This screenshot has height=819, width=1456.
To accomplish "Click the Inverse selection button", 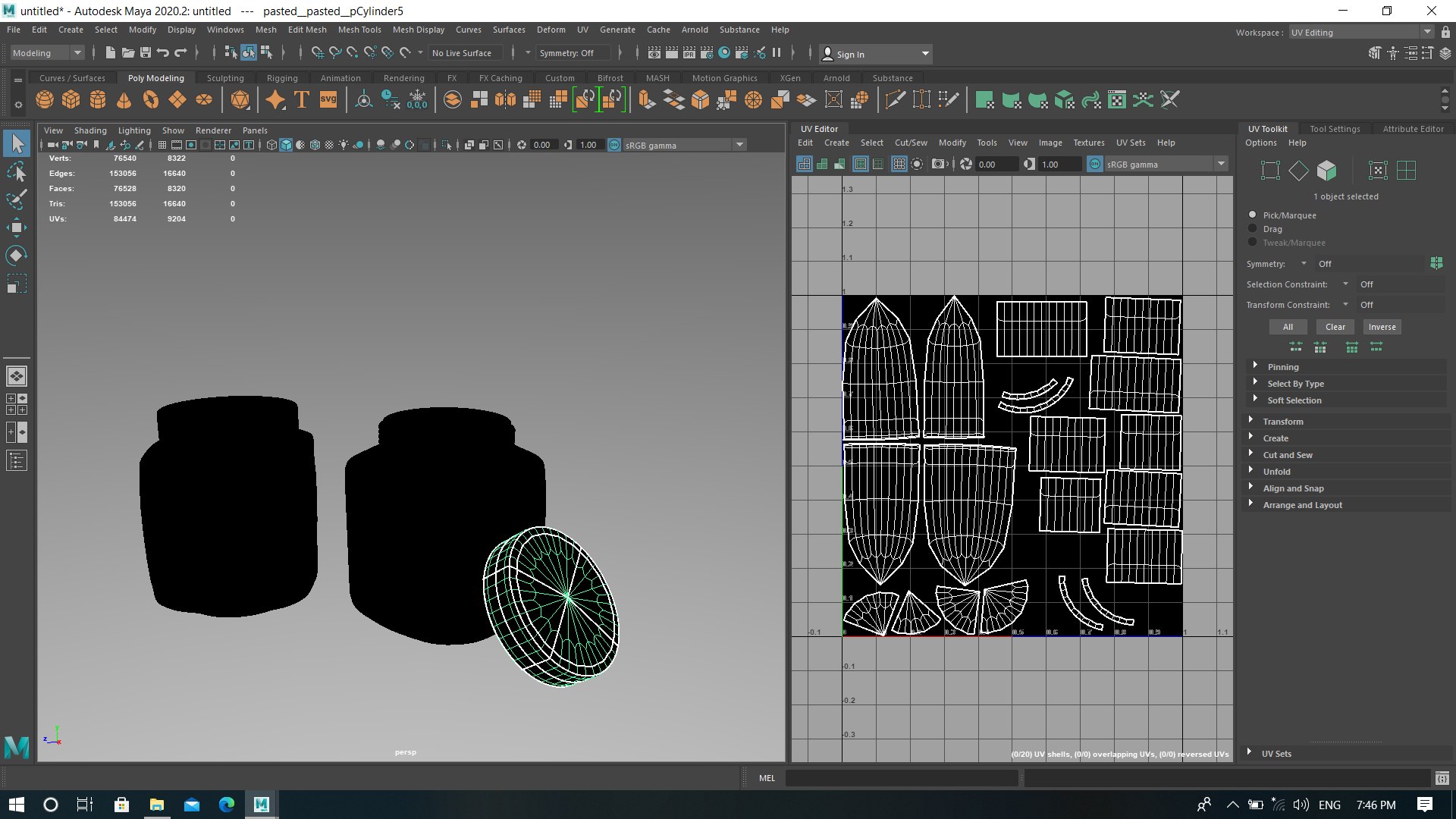I will [x=1382, y=327].
